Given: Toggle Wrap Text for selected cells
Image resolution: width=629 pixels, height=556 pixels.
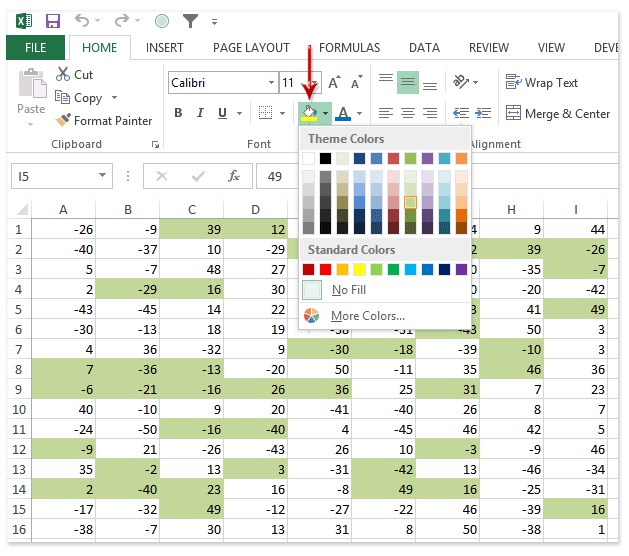Looking at the screenshot, I should pyautogui.click(x=541, y=83).
